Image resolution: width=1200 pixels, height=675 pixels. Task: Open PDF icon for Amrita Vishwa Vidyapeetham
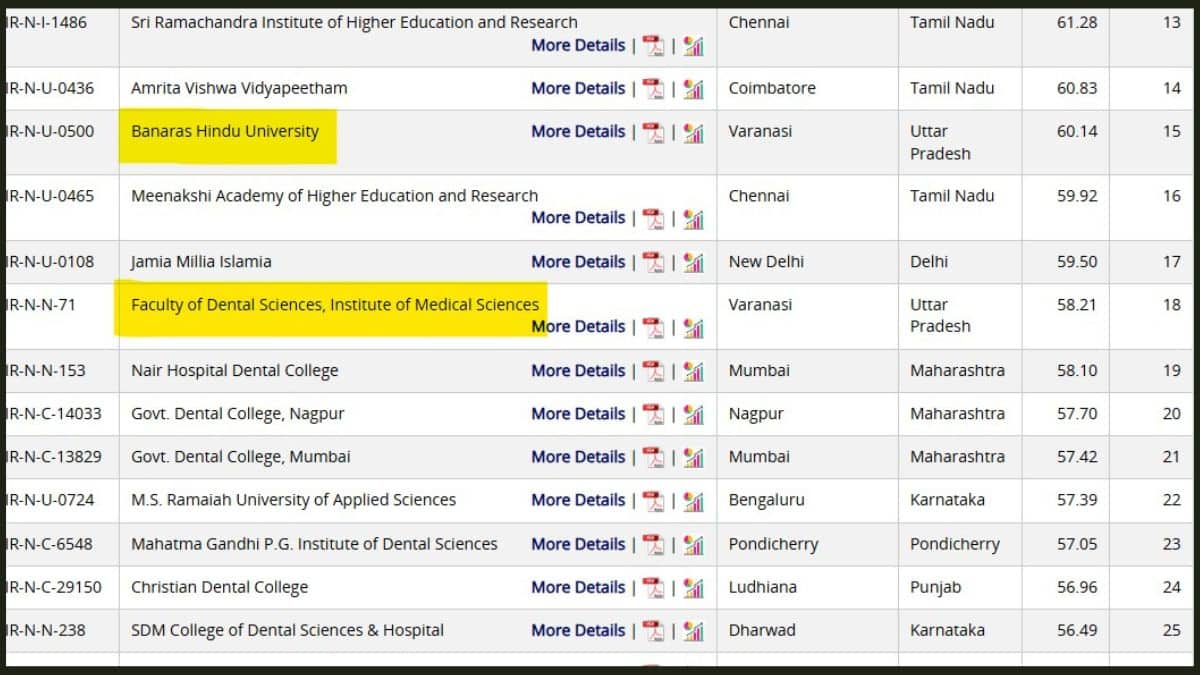653,89
